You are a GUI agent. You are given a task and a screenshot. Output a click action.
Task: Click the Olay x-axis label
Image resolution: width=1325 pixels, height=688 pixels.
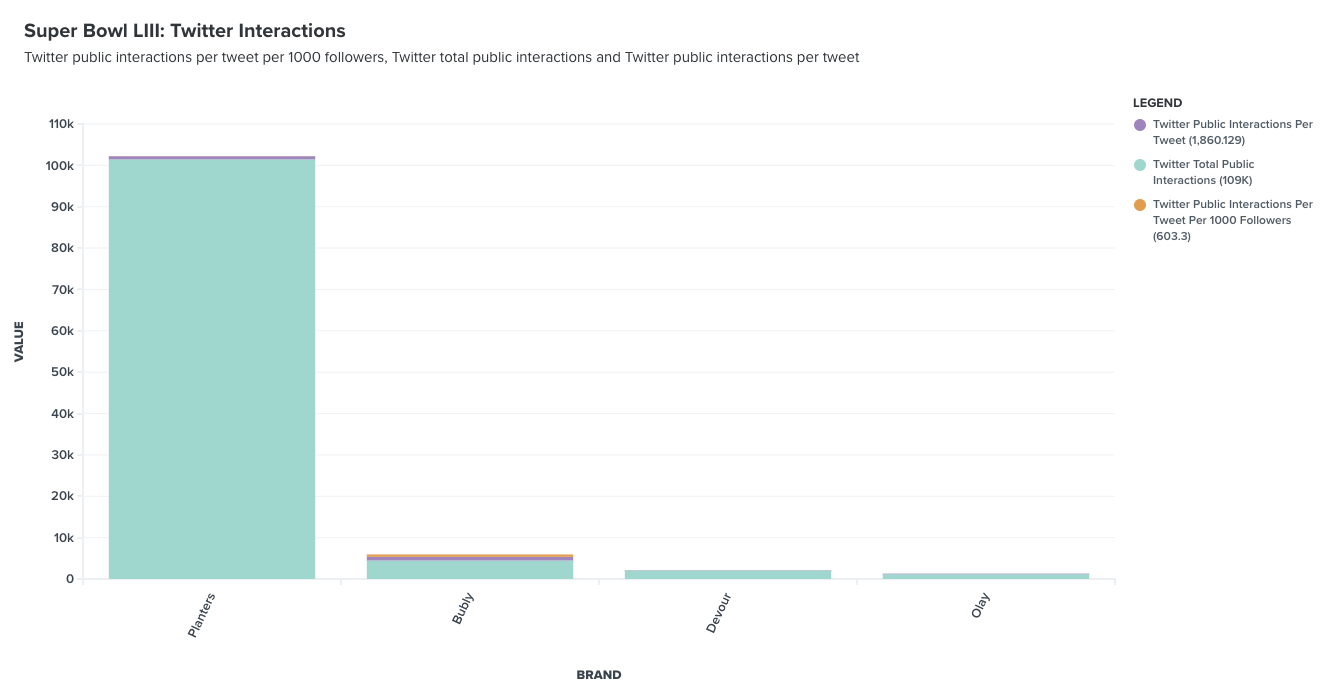point(981,605)
